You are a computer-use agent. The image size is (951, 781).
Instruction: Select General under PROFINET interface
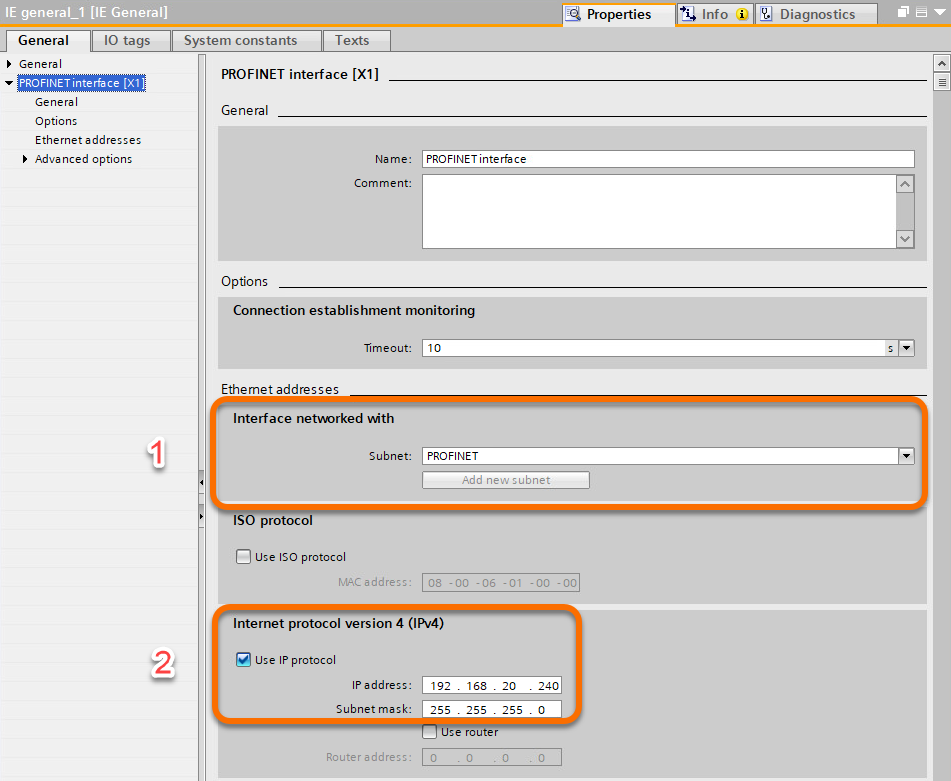[x=56, y=102]
